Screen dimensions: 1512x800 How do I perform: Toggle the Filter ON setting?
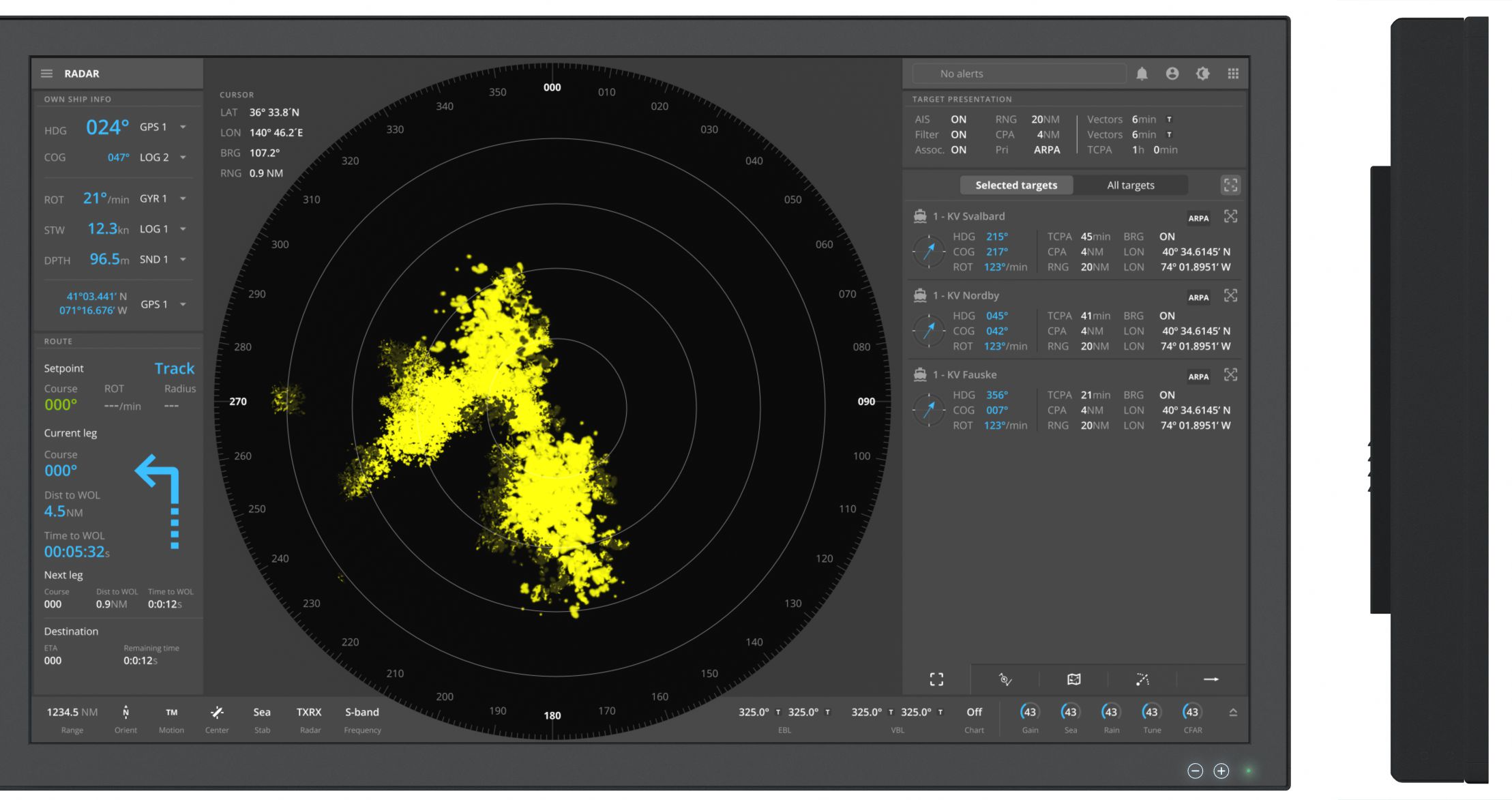958,135
